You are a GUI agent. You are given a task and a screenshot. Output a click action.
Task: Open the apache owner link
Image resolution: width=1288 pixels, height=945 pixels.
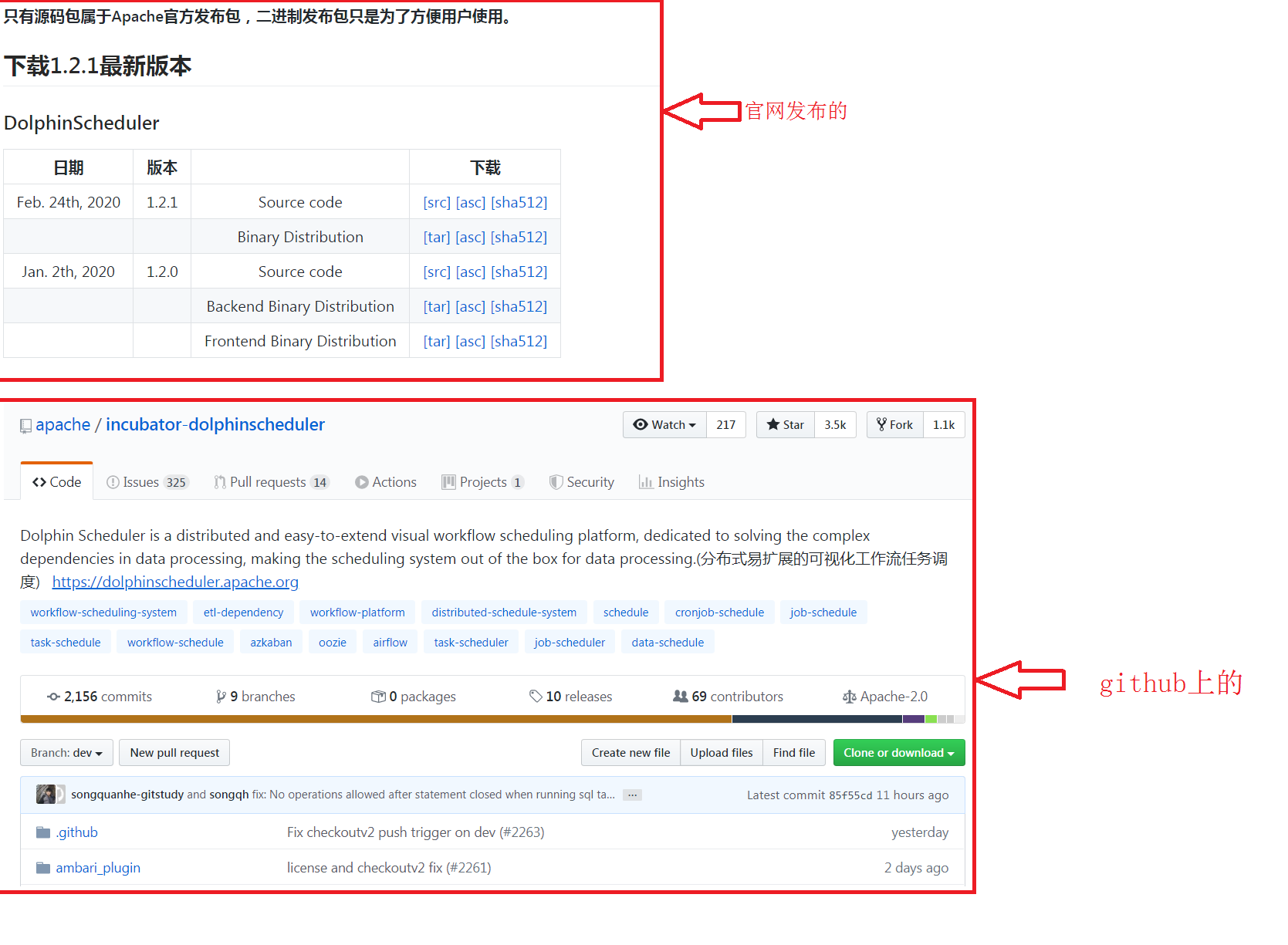coord(63,425)
